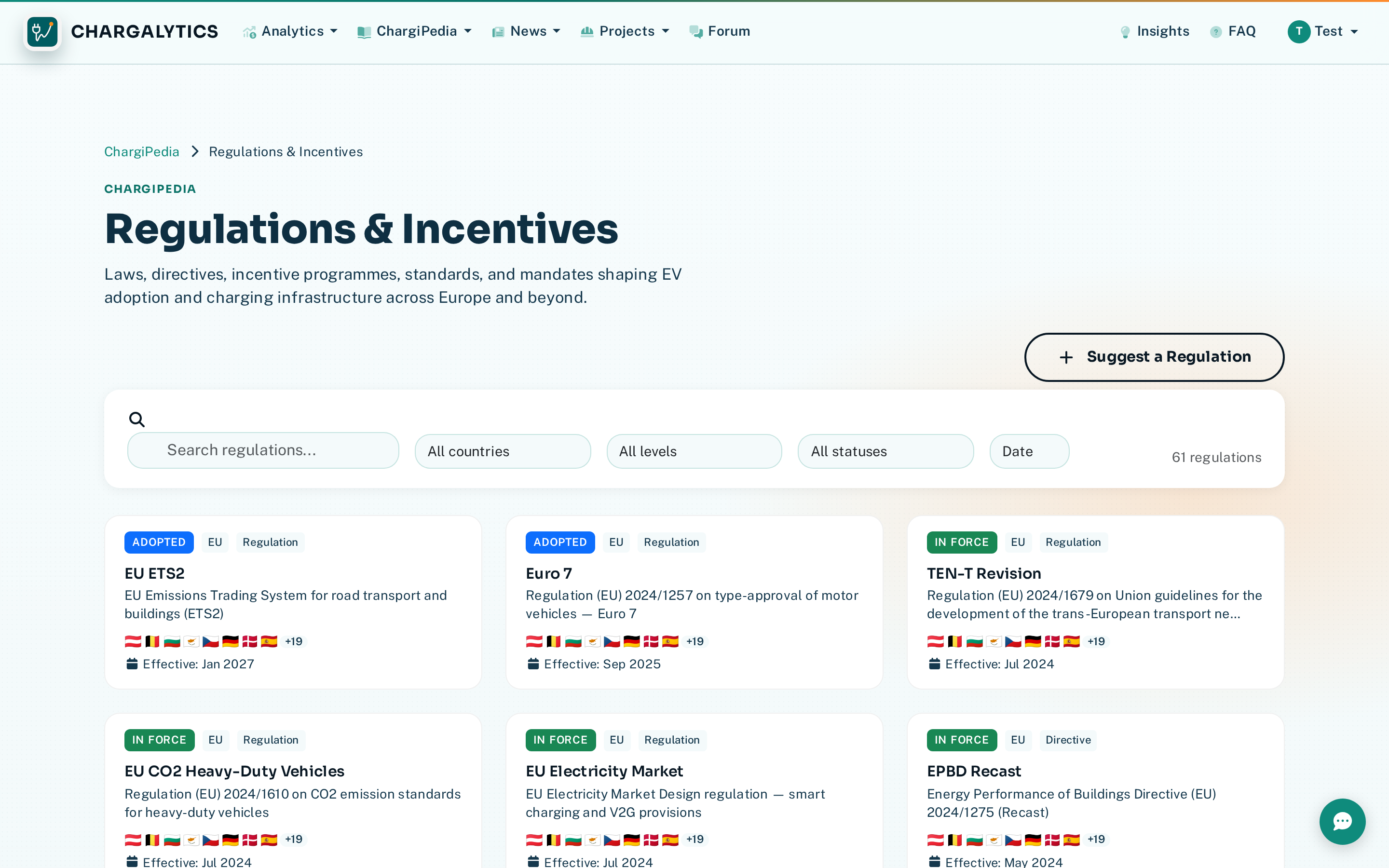Click Suggest a Regulation button
The image size is (1389, 868).
(x=1154, y=357)
